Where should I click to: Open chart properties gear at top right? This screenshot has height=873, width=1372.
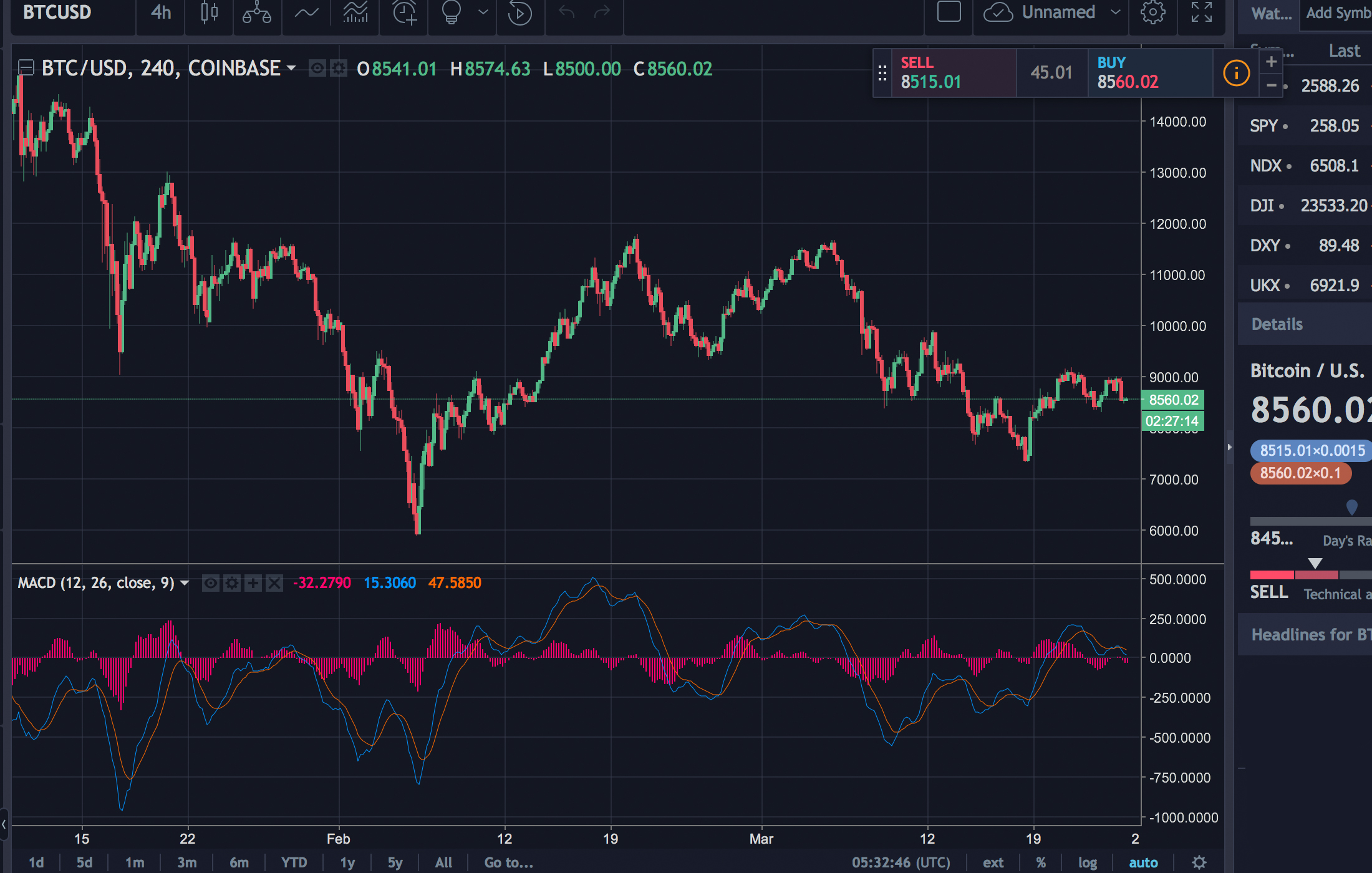tap(1153, 12)
